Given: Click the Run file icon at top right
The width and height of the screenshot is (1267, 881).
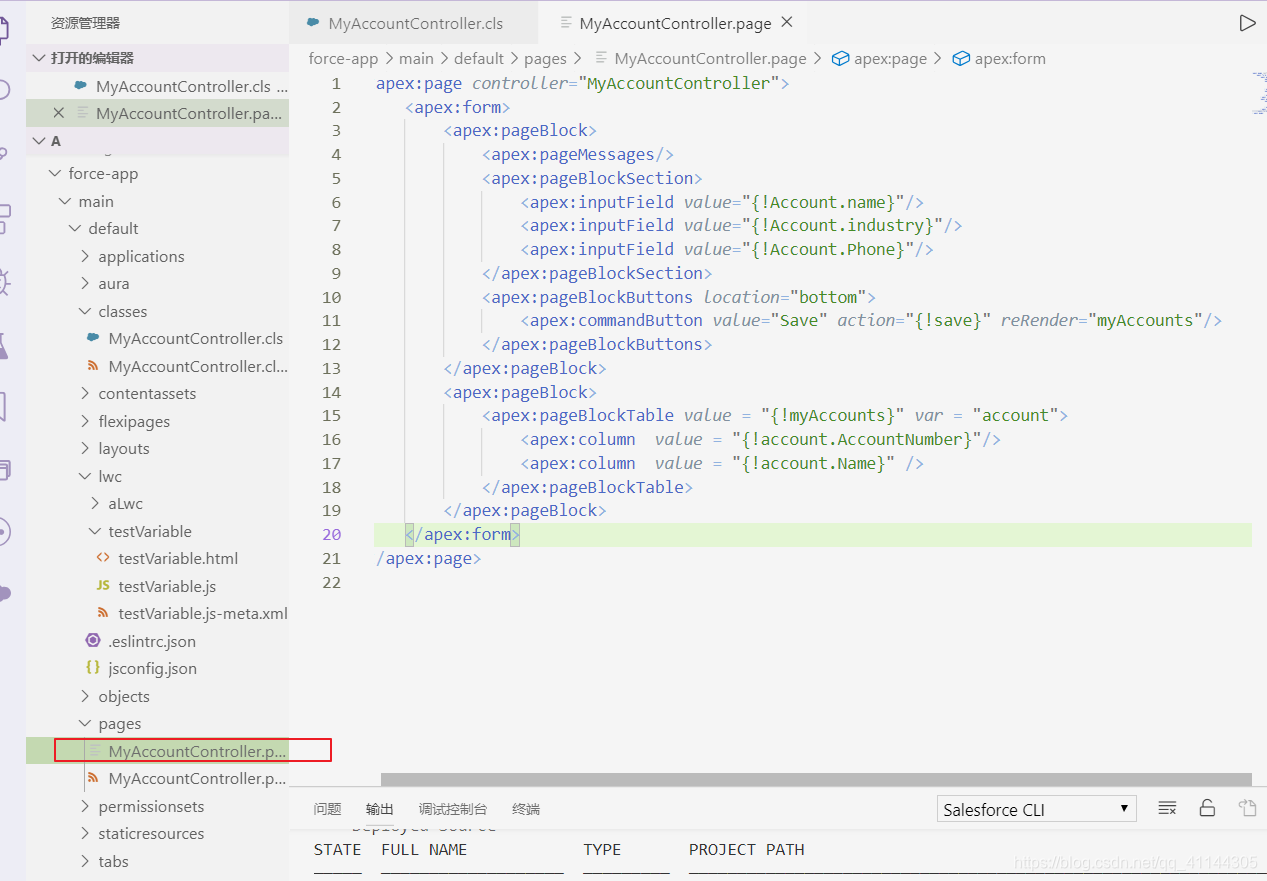Looking at the screenshot, I should [x=1247, y=21].
